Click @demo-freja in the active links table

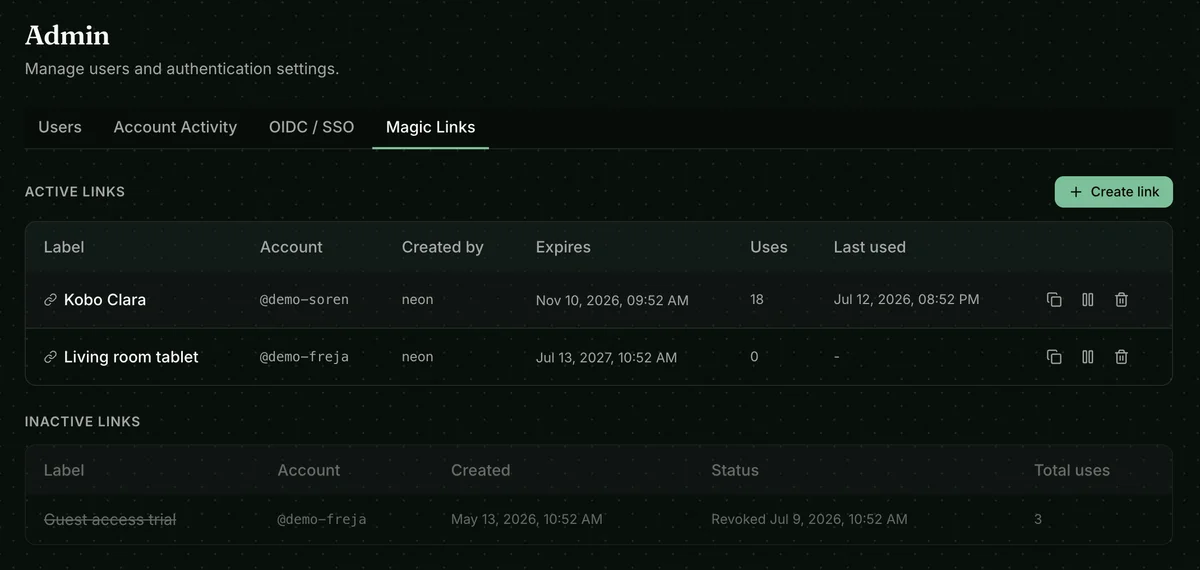coord(304,357)
